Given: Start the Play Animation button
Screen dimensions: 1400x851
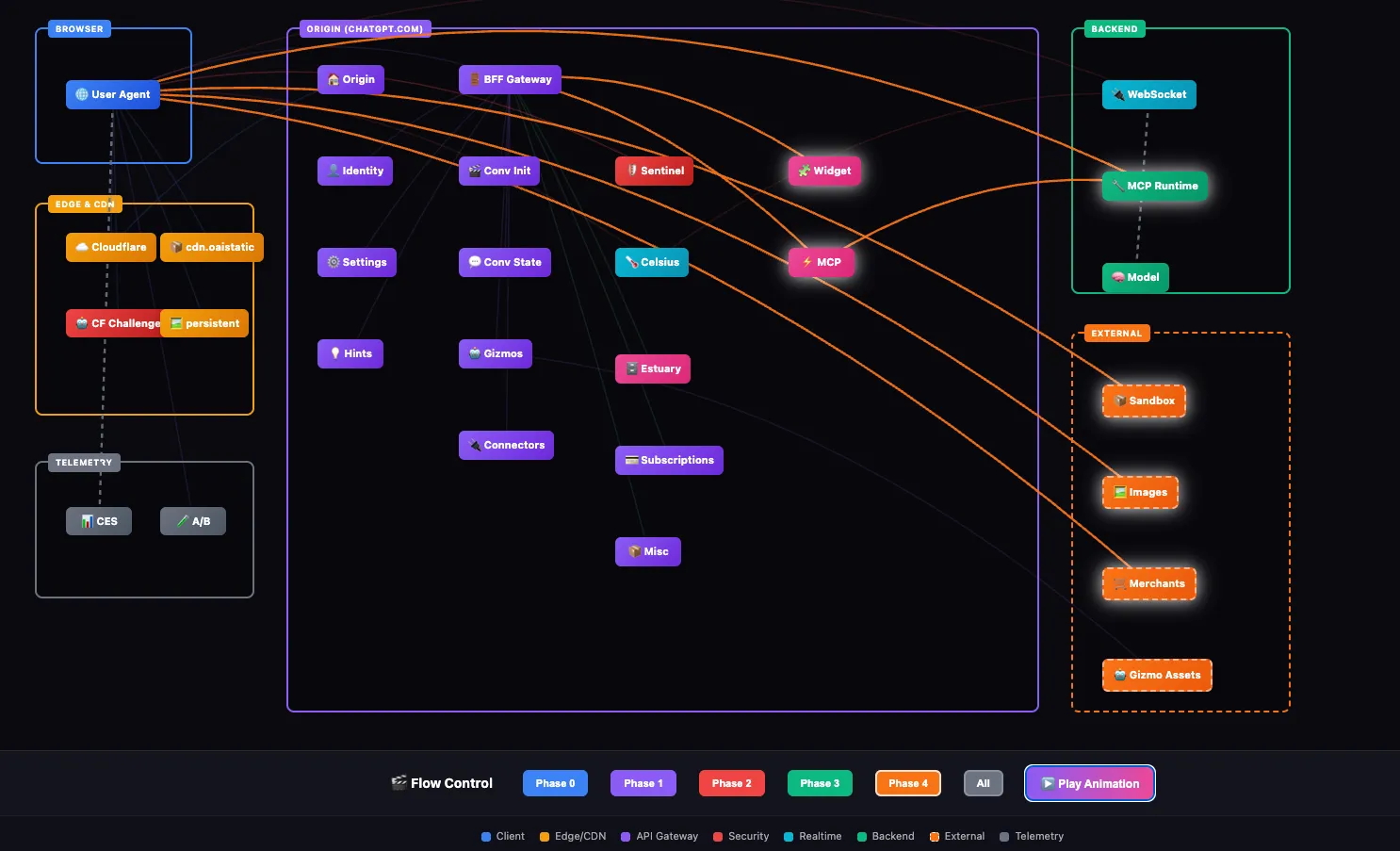Looking at the screenshot, I should coord(1090,783).
